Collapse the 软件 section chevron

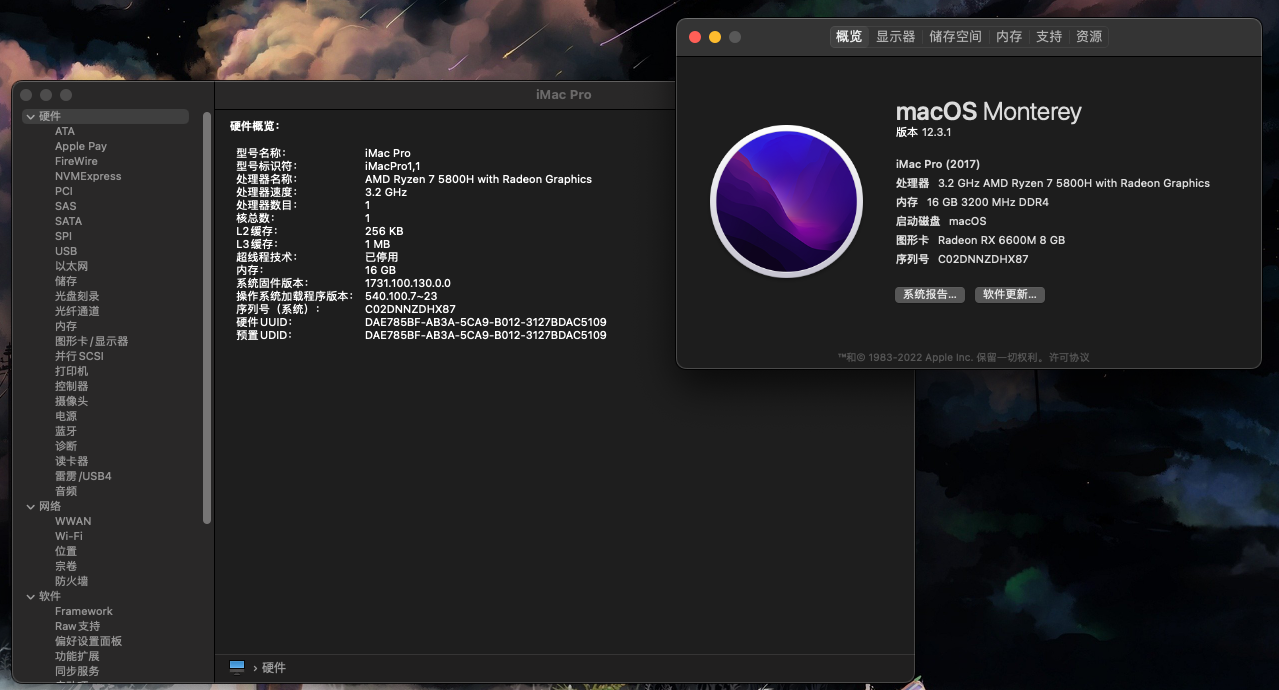30,597
